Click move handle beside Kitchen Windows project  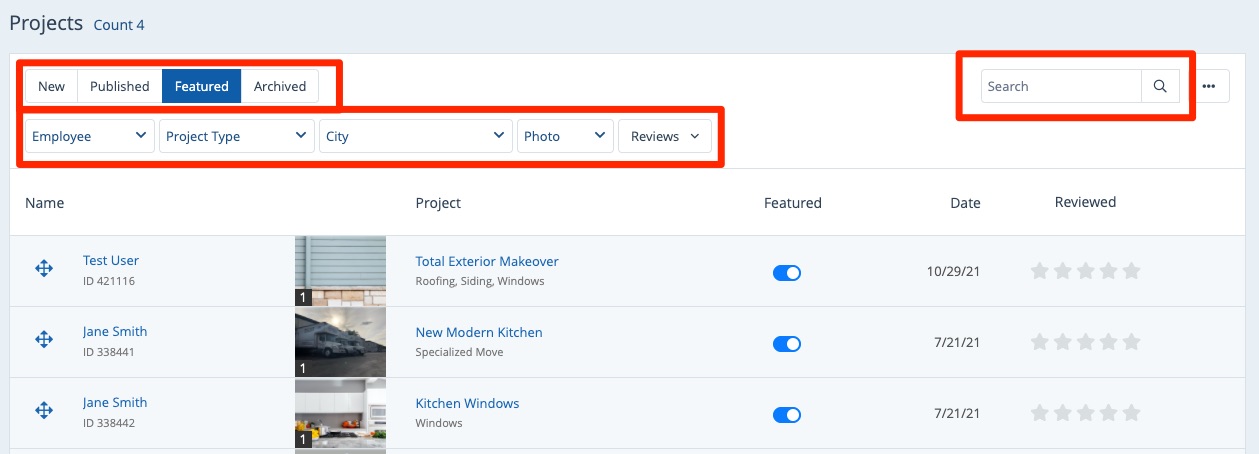coord(44,410)
